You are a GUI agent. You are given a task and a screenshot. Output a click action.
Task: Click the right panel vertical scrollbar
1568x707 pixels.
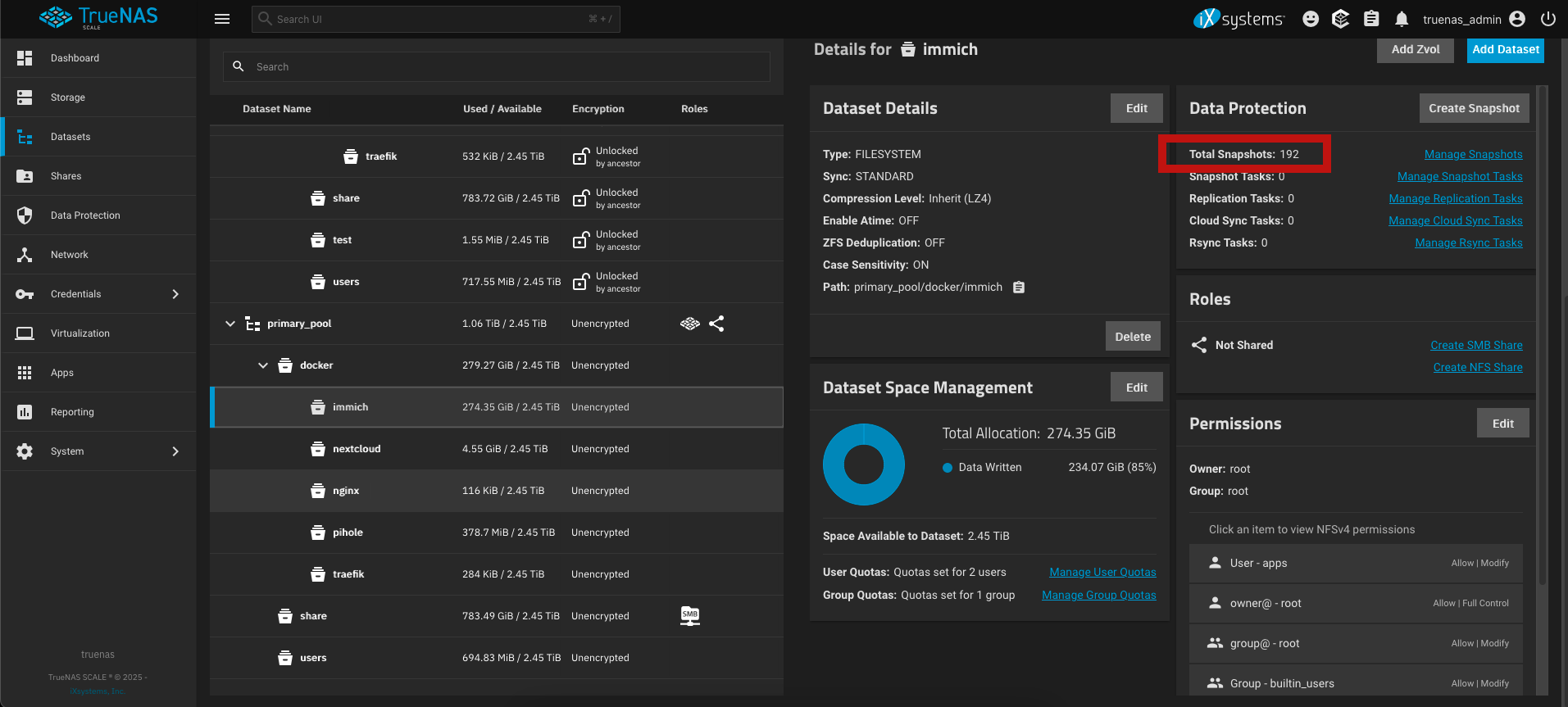1543,336
